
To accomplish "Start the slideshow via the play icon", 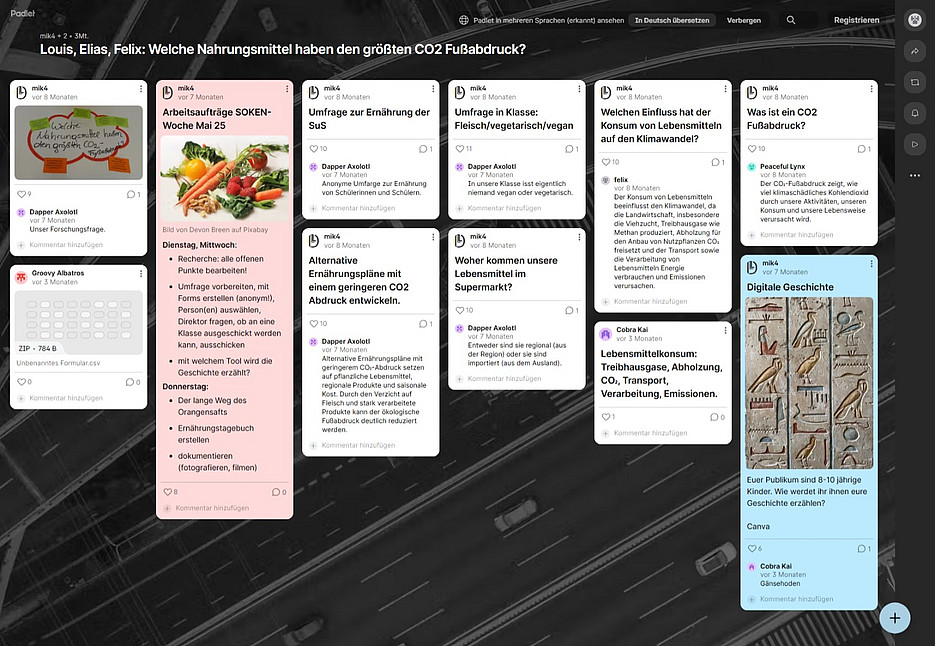I will click(914, 143).
